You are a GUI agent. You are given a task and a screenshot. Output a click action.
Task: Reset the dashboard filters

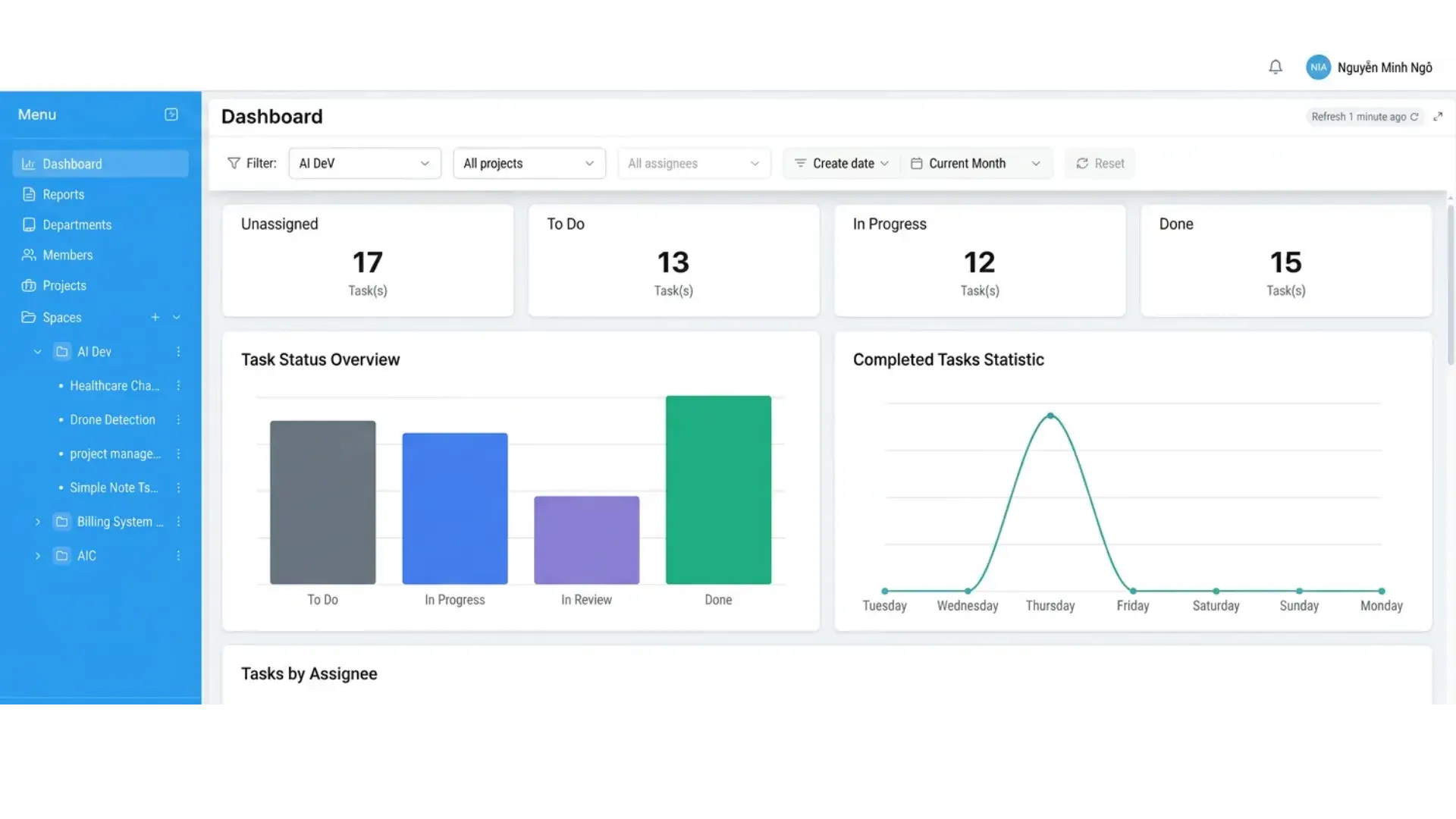(x=1100, y=163)
